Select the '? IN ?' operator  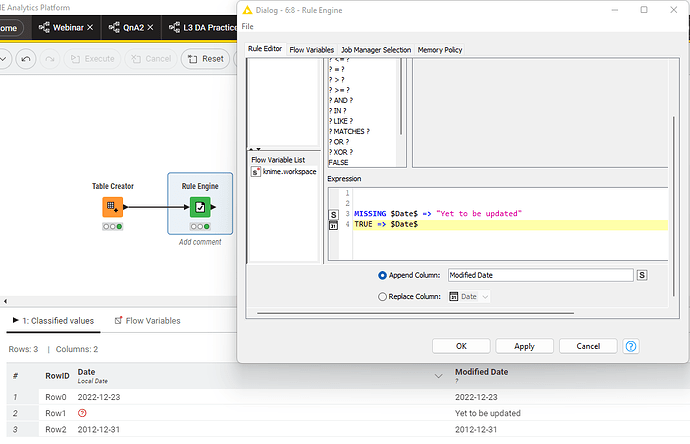pos(338,110)
